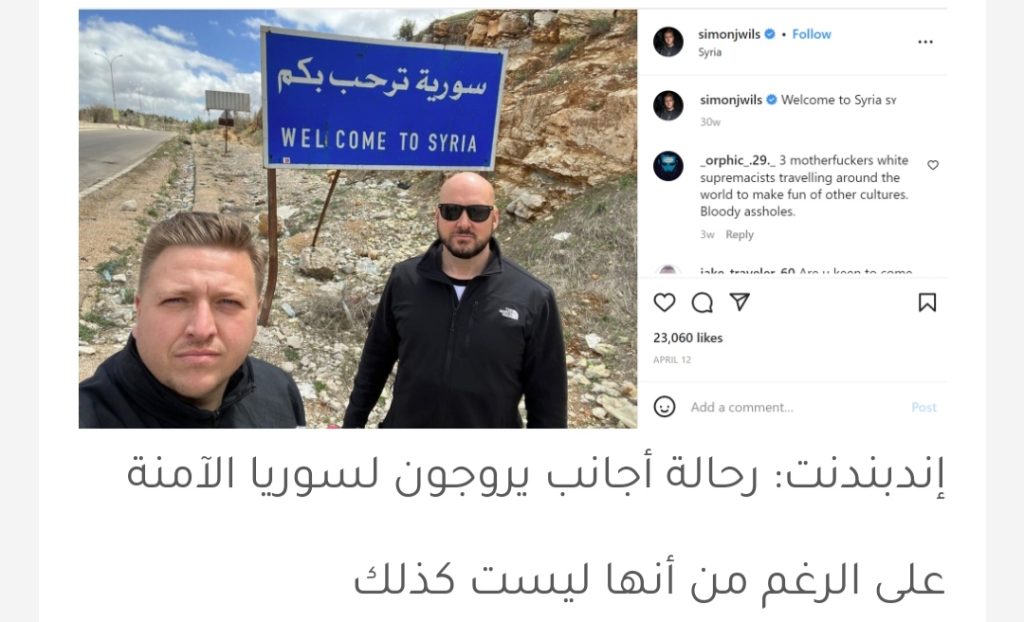Like the post with heart icon
The image size is (1024, 622).
[x=664, y=303]
